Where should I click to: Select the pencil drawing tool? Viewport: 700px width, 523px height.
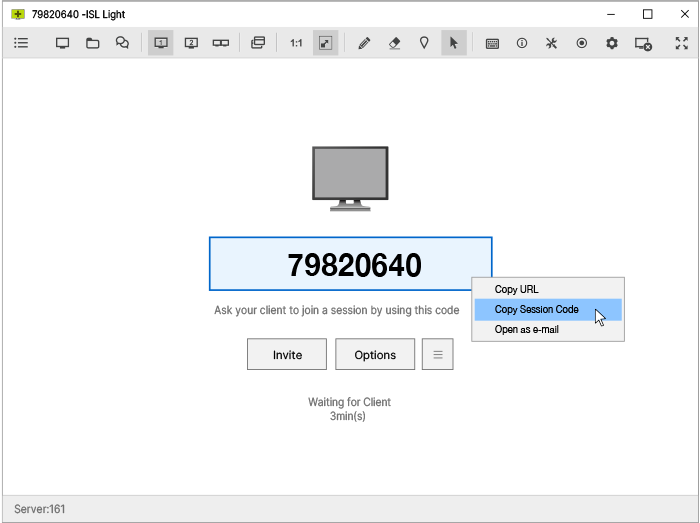coord(364,44)
